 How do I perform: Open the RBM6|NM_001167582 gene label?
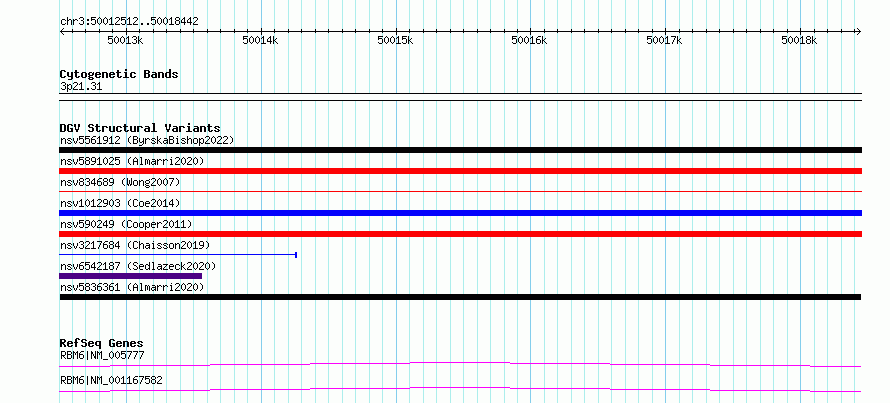tap(111, 380)
